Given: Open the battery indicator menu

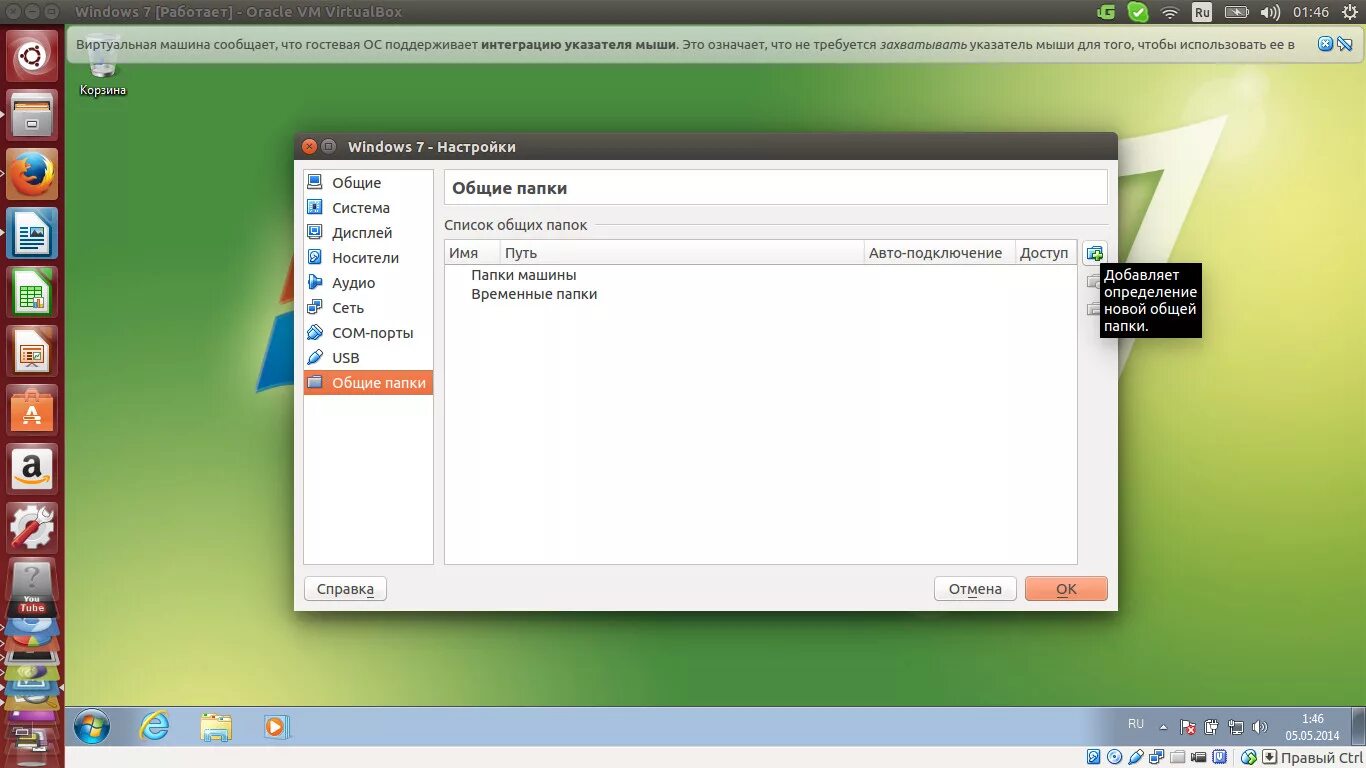Looking at the screenshot, I should point(1237,12).
